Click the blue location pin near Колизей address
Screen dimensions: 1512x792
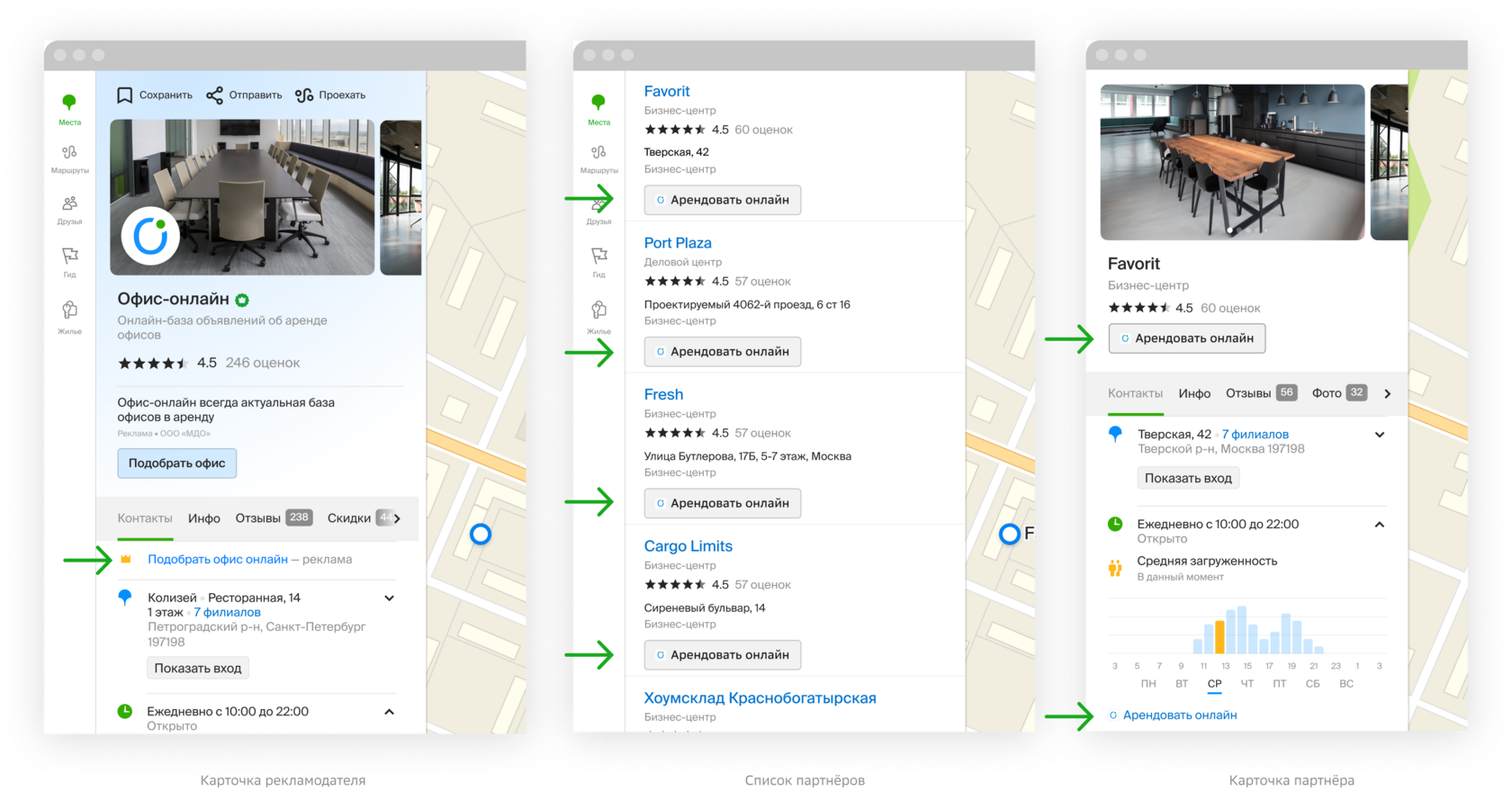(x=125, y=598)
